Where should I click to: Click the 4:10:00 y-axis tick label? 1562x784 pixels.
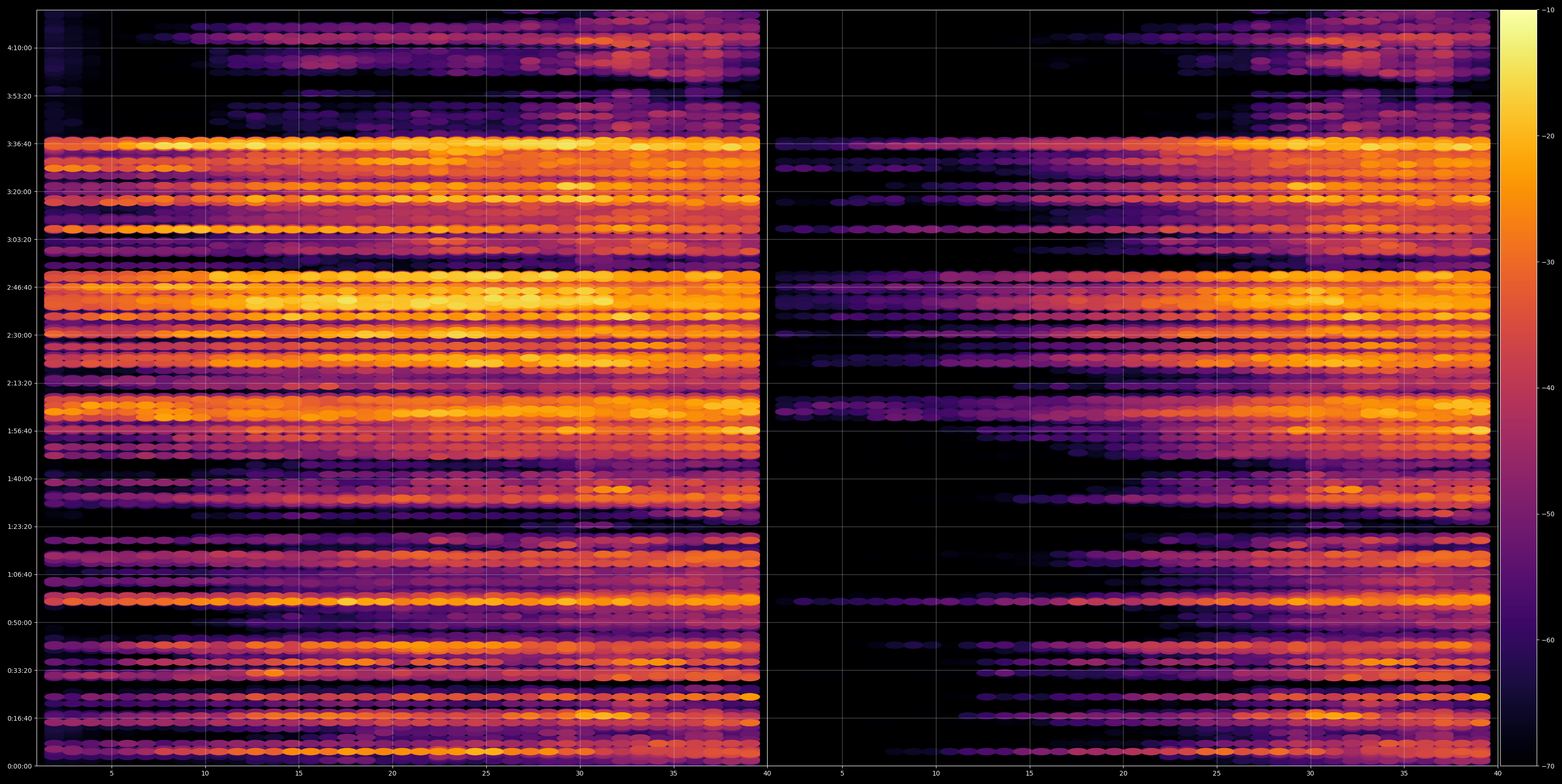pyautogui.click(x=19, y=48)
